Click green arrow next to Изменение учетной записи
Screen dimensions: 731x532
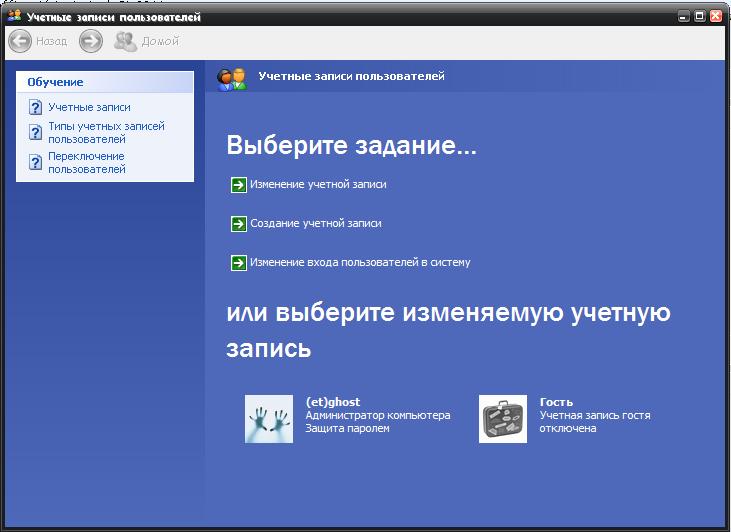click(x=238, y=184)
